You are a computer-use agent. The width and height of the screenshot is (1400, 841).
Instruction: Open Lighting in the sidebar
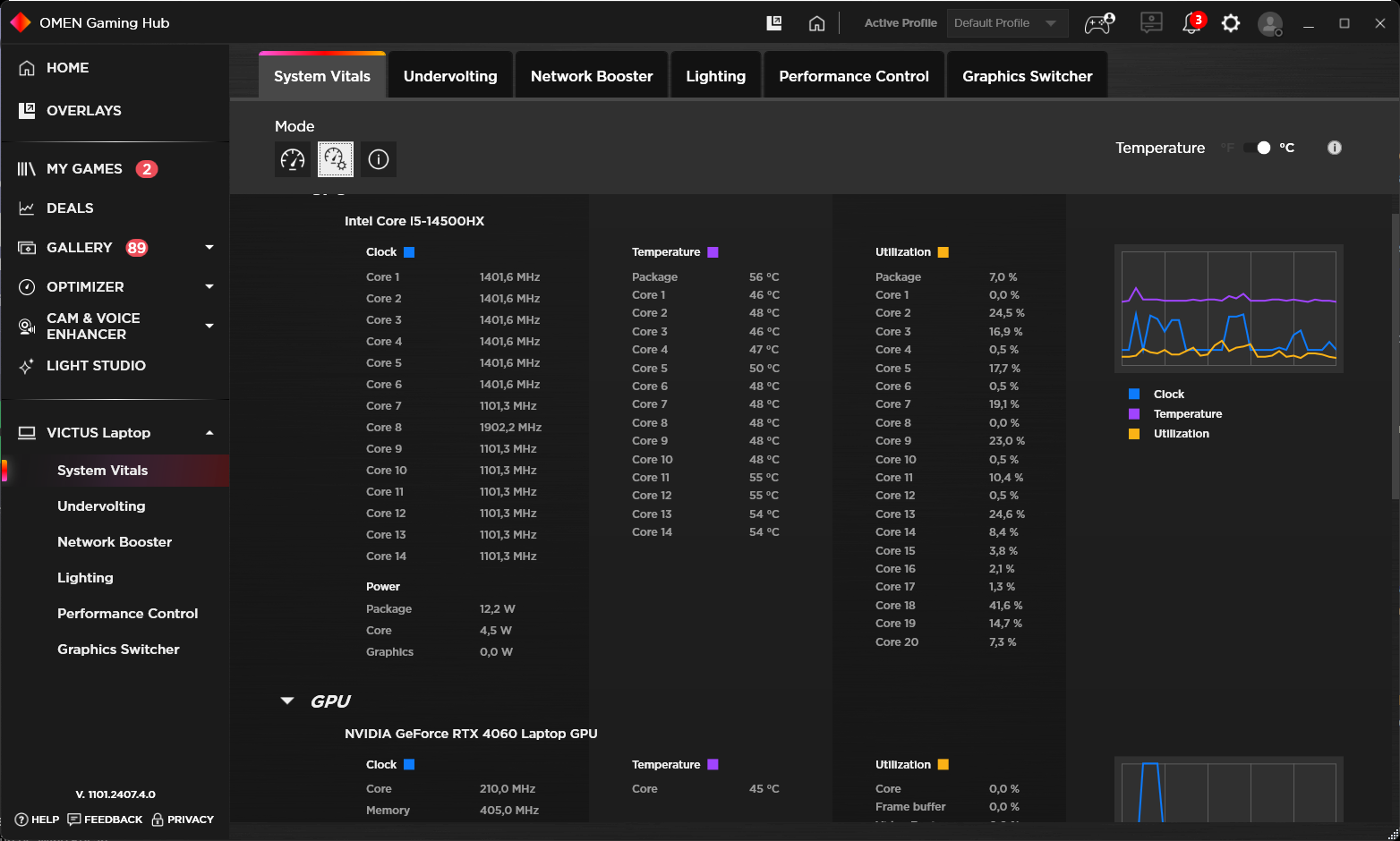tap(85, 578)
